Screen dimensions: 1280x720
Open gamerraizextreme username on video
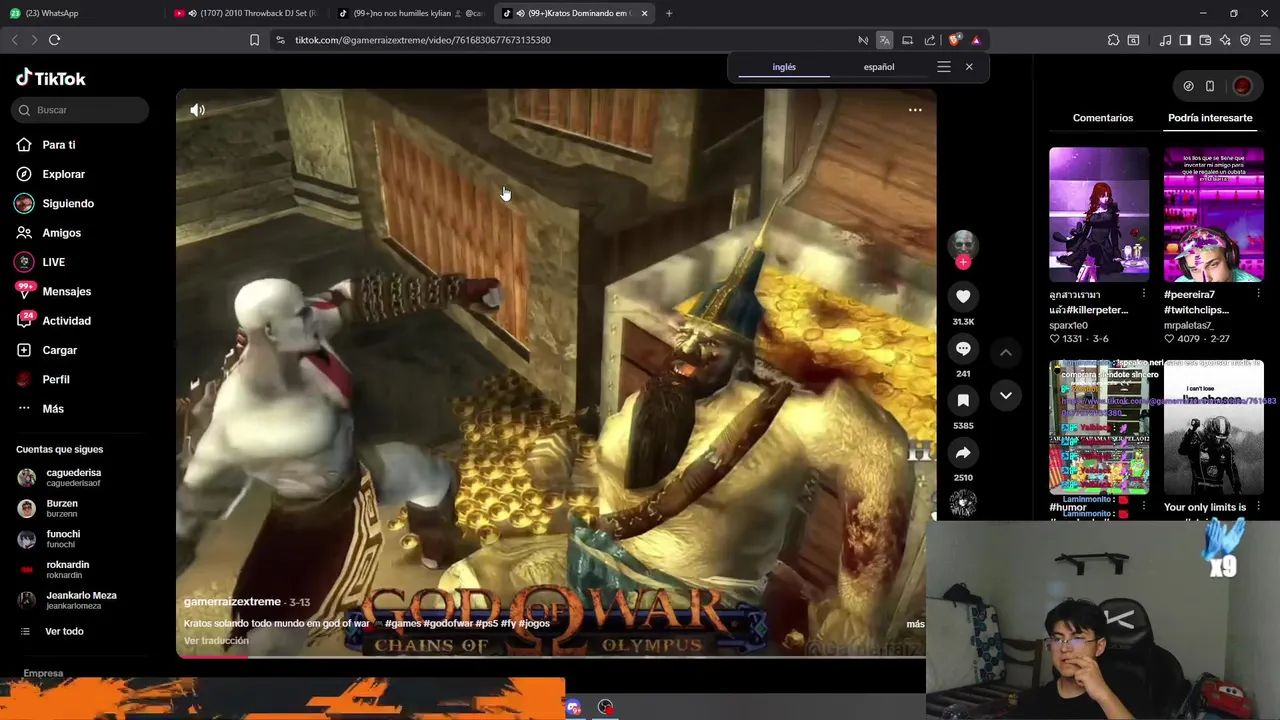coord(232,602)
